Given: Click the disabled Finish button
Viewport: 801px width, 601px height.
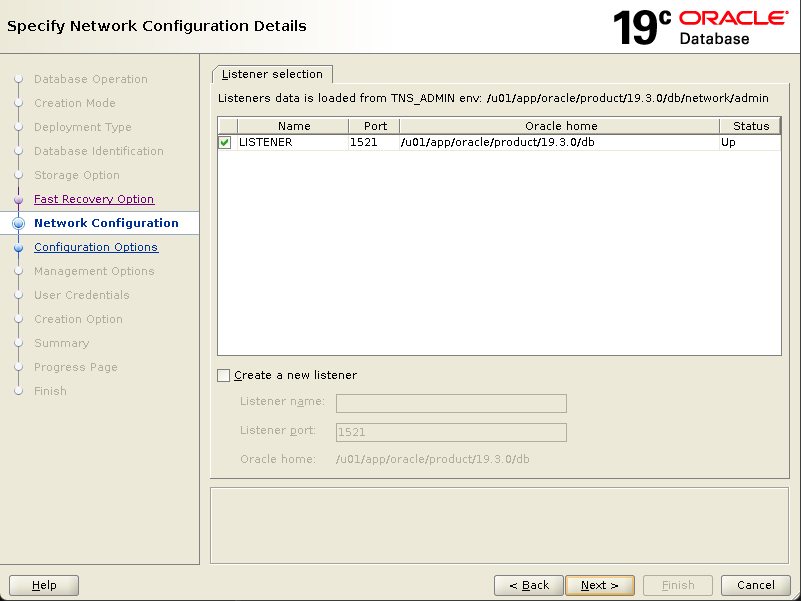Looking at the screenshot, I should point(678,585).
